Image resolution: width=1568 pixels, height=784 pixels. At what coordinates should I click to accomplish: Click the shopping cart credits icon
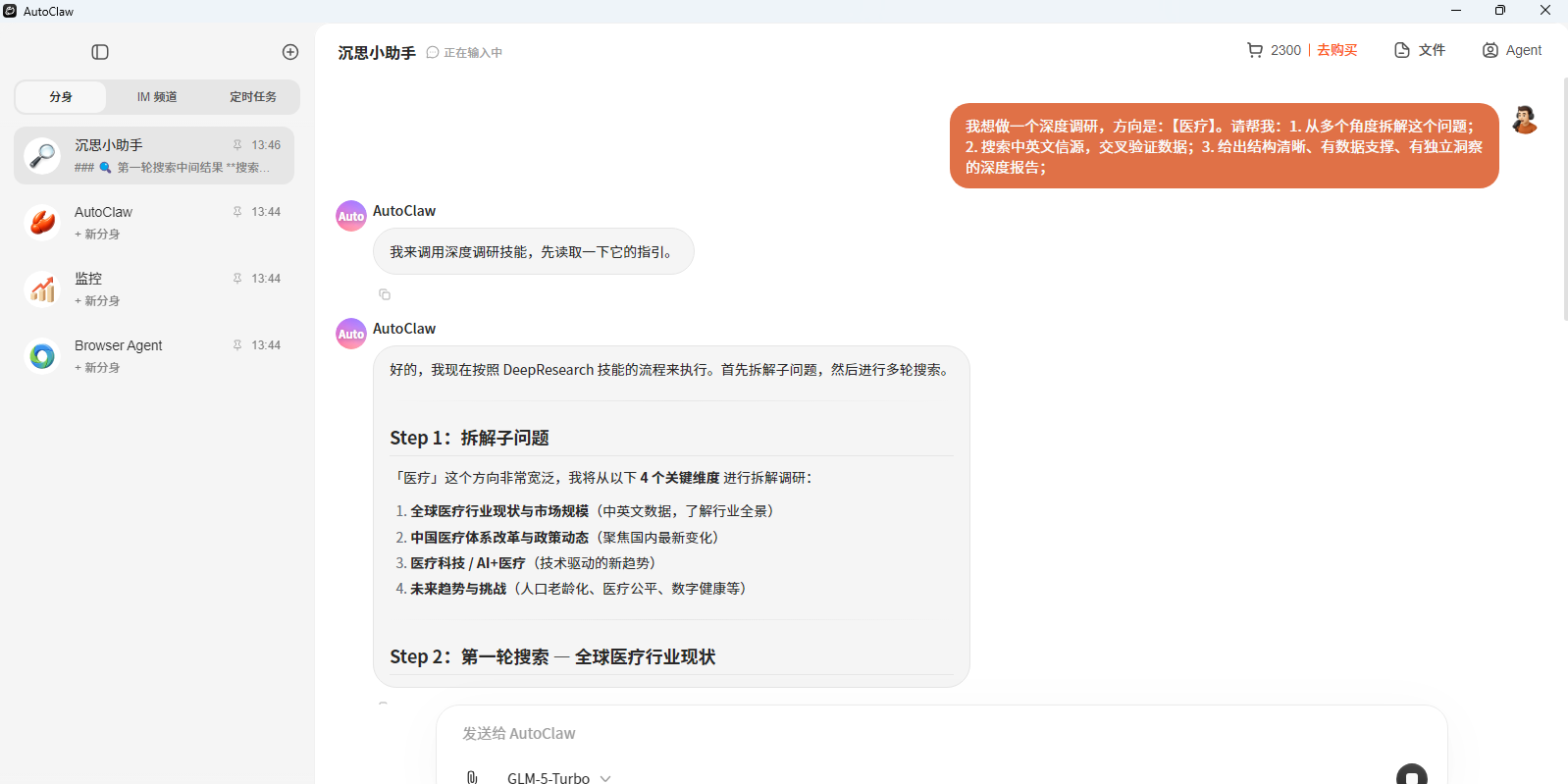click(1254, 50)
